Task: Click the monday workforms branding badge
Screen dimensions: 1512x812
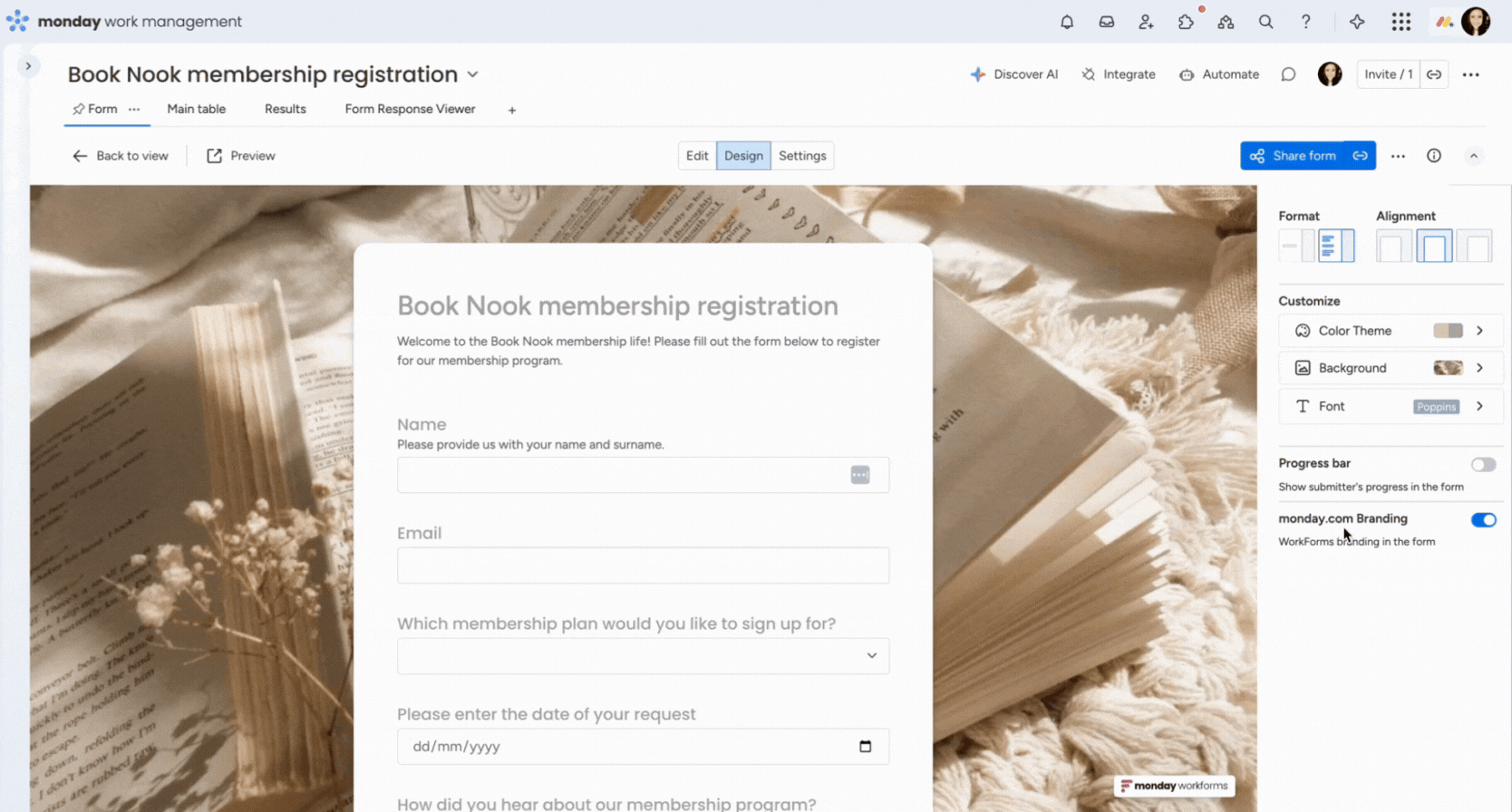Action: 1174,786
